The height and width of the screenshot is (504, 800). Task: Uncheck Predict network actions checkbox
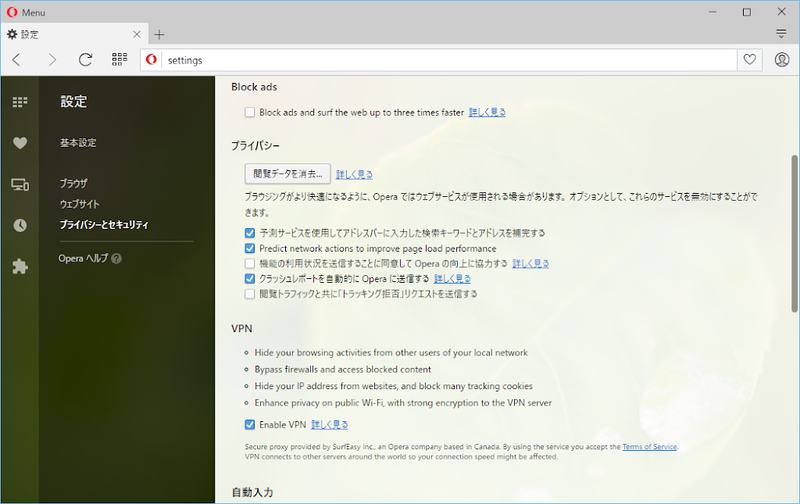click(250, 248)
